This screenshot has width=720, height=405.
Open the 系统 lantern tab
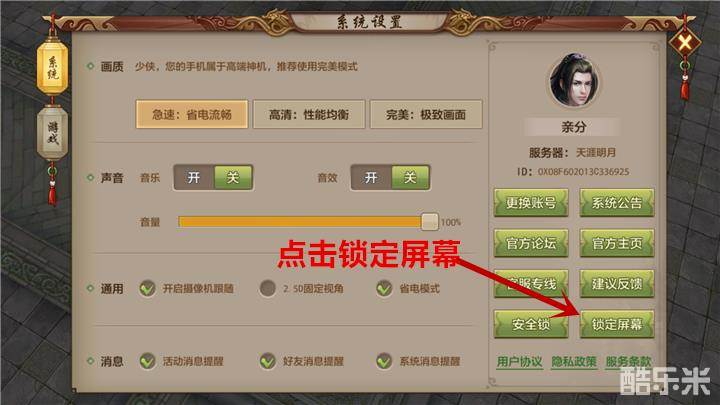52,68
